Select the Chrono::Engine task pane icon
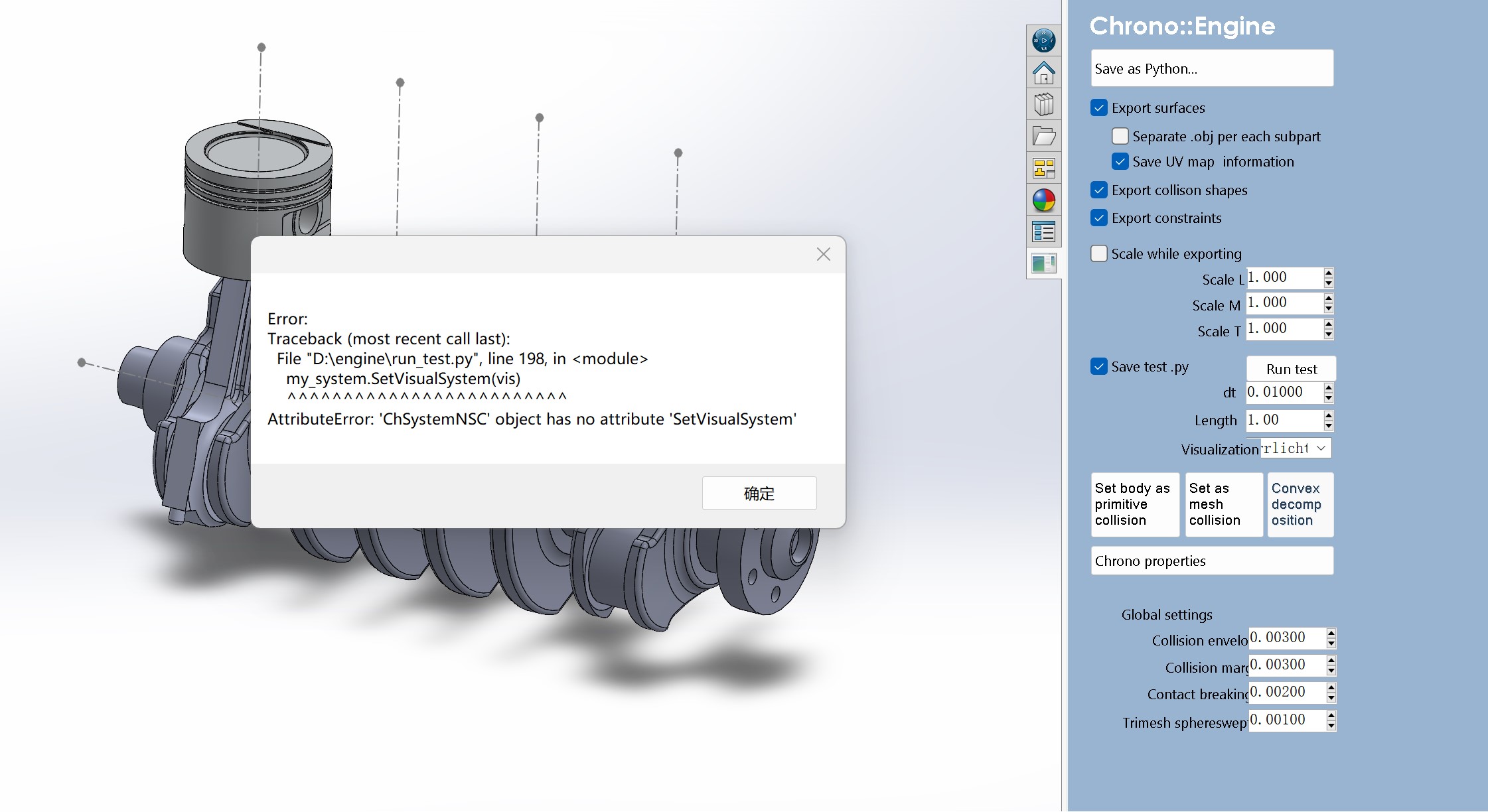Image resolution: width=1488 pixels, height=812 pixels. [x=1043, y=263]
